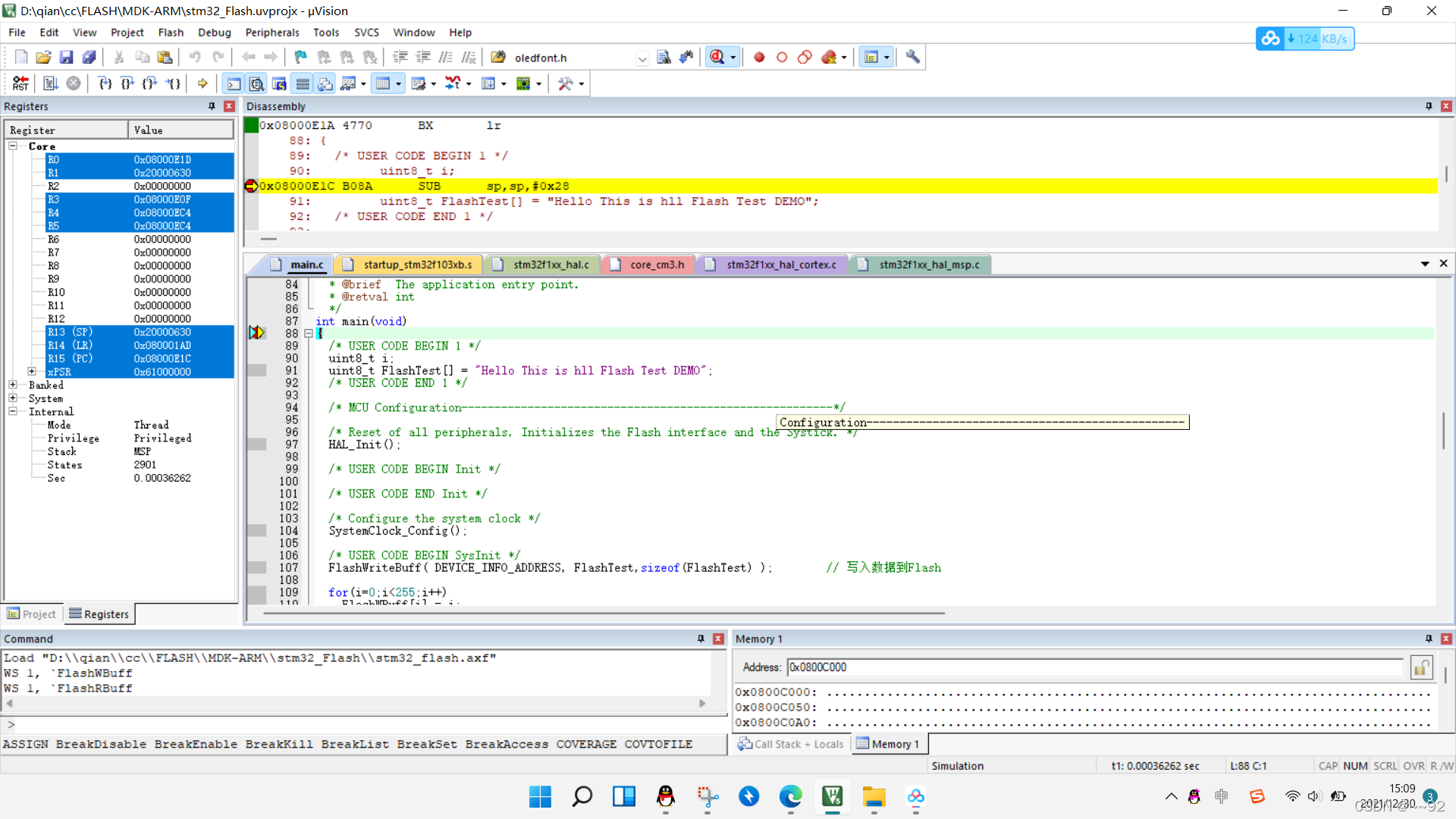Screen dimensions: 1456x819
Task: Click the editor vertical scrollbar thumb
Action: point(1443,431)
